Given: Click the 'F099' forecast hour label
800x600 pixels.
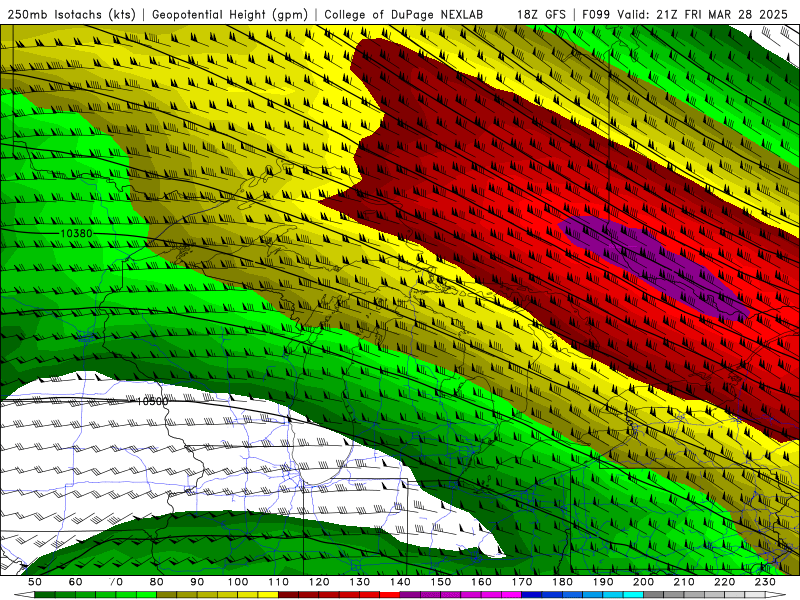Looking at the screenshot, I should coord(596,14).
